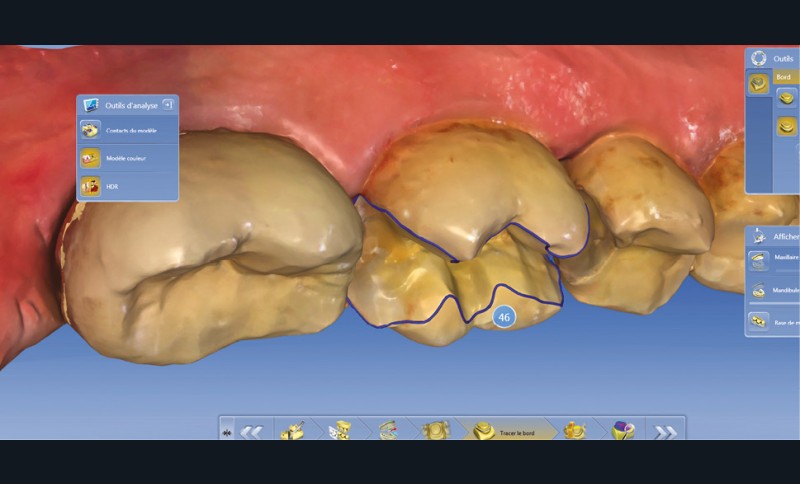
Task: Collapse the Outils d'analyse panel
Action: point(167,104)
